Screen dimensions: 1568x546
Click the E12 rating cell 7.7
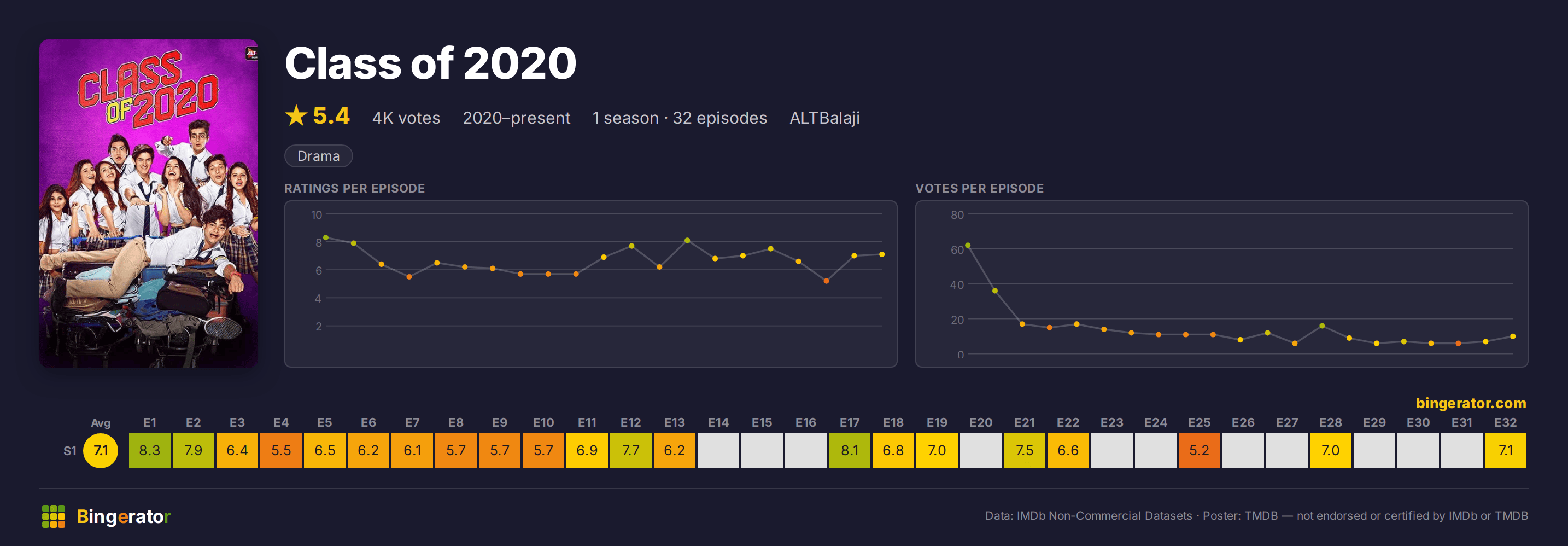click(630, 450)
